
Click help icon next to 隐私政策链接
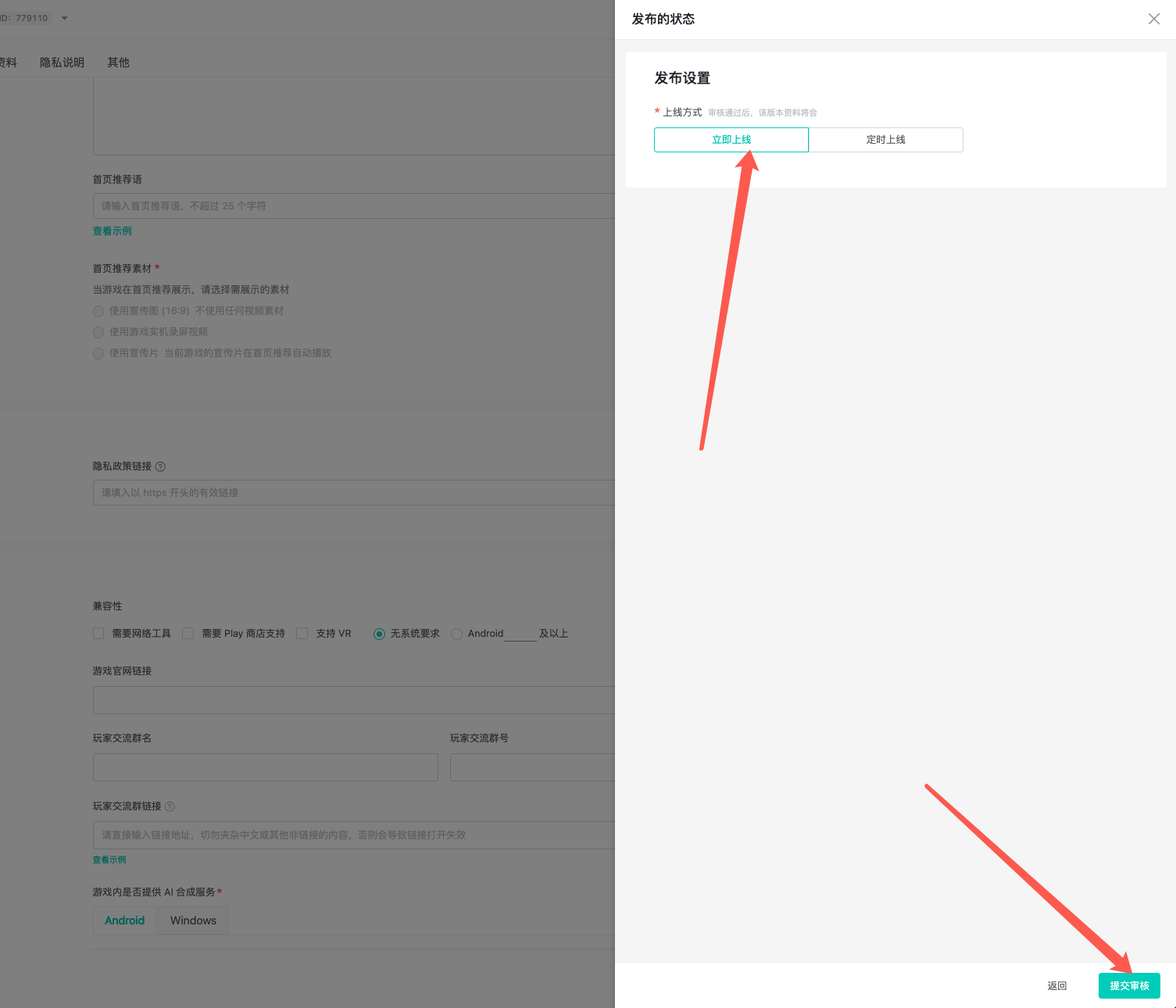(160, 466)
